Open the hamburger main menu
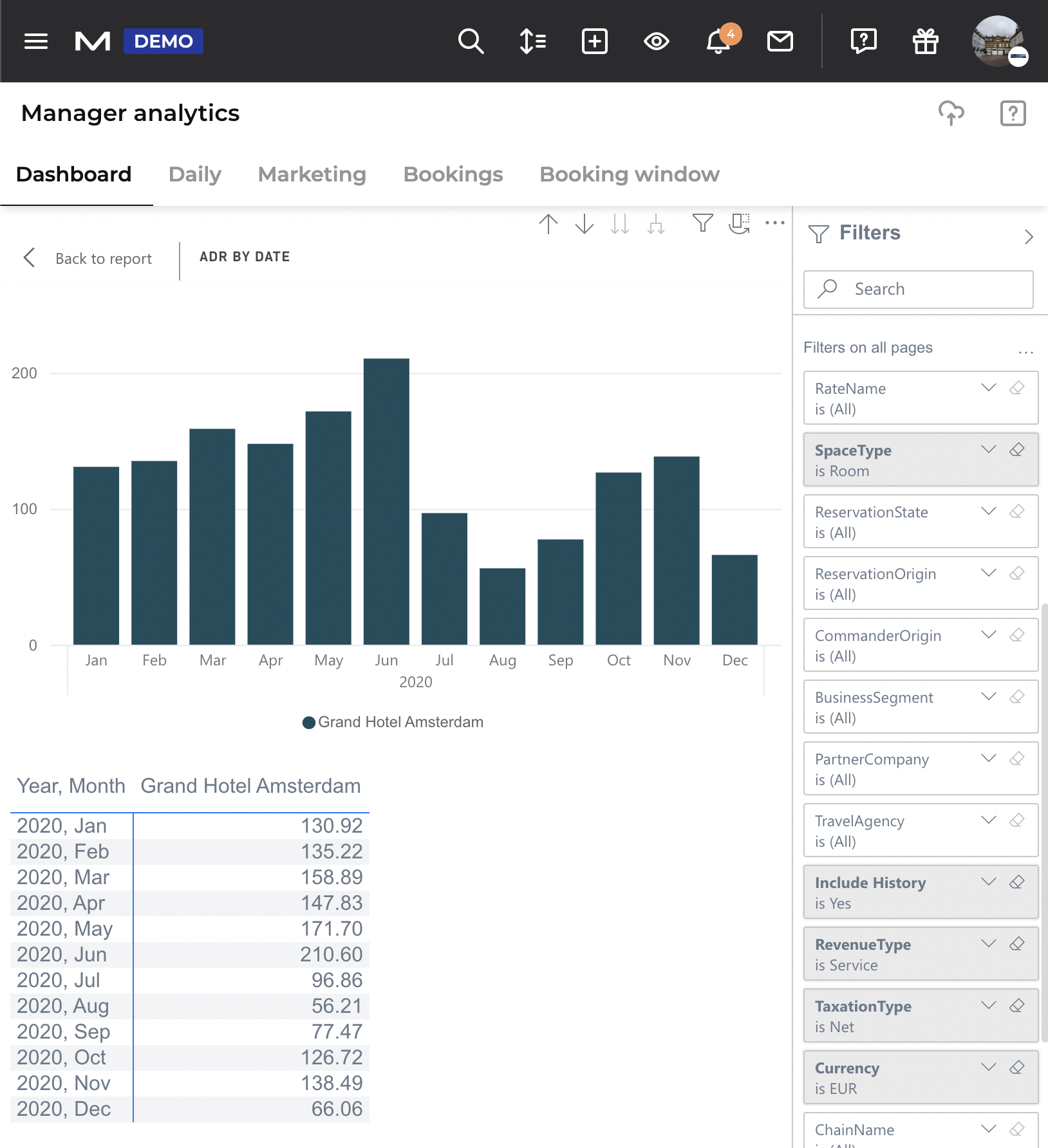The image size is (1048, 1148). (36, 41)
